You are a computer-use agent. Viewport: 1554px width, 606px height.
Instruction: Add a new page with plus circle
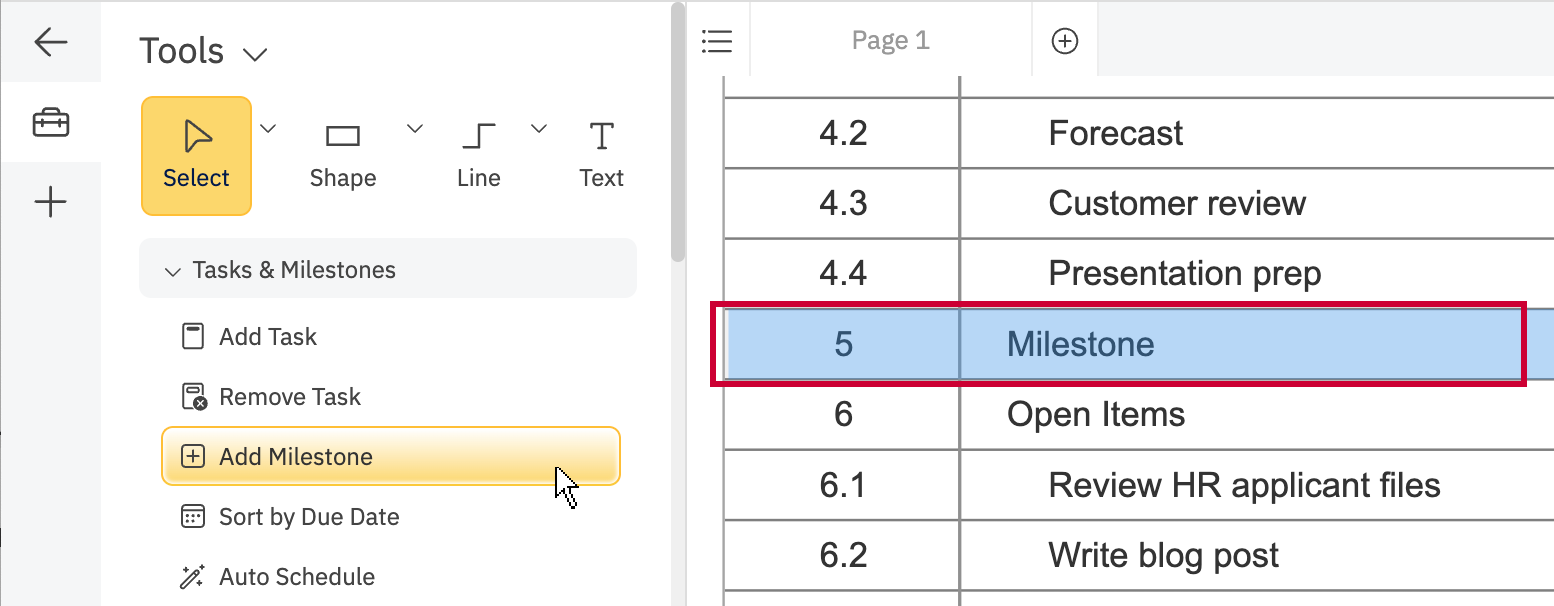(1065, 41)
